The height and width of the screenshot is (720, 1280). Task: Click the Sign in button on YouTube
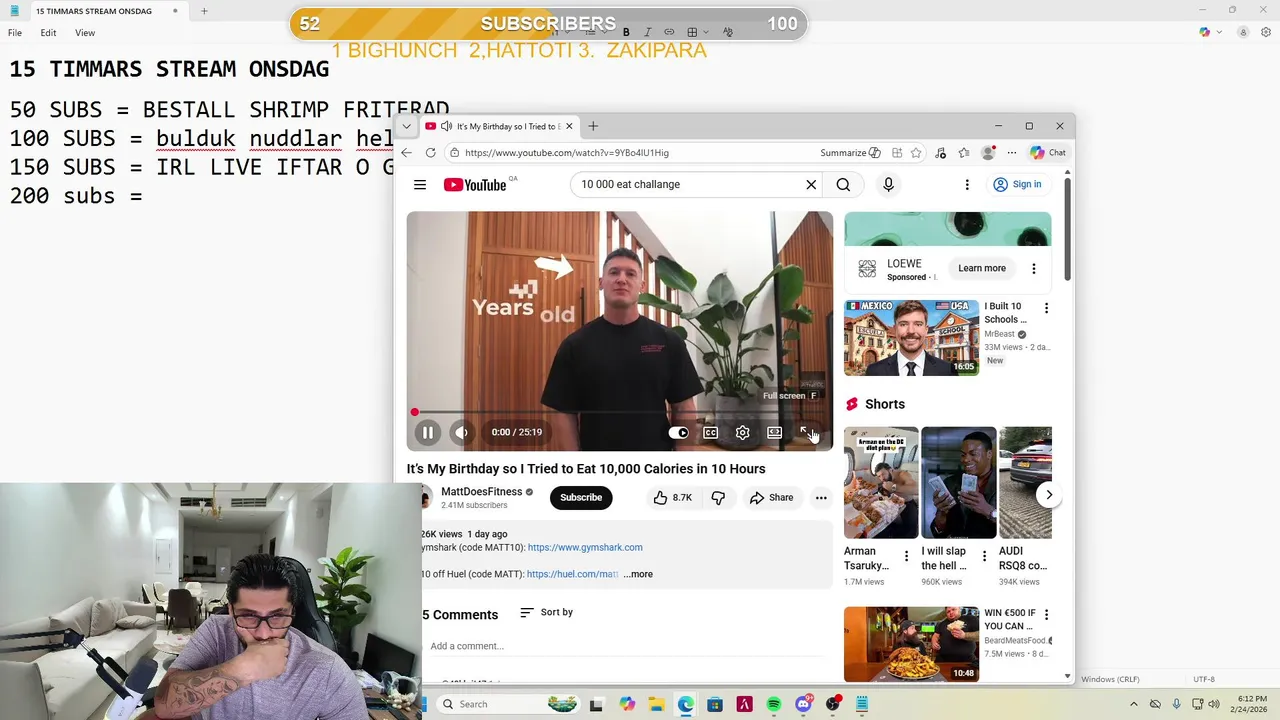click(1017, 184)
